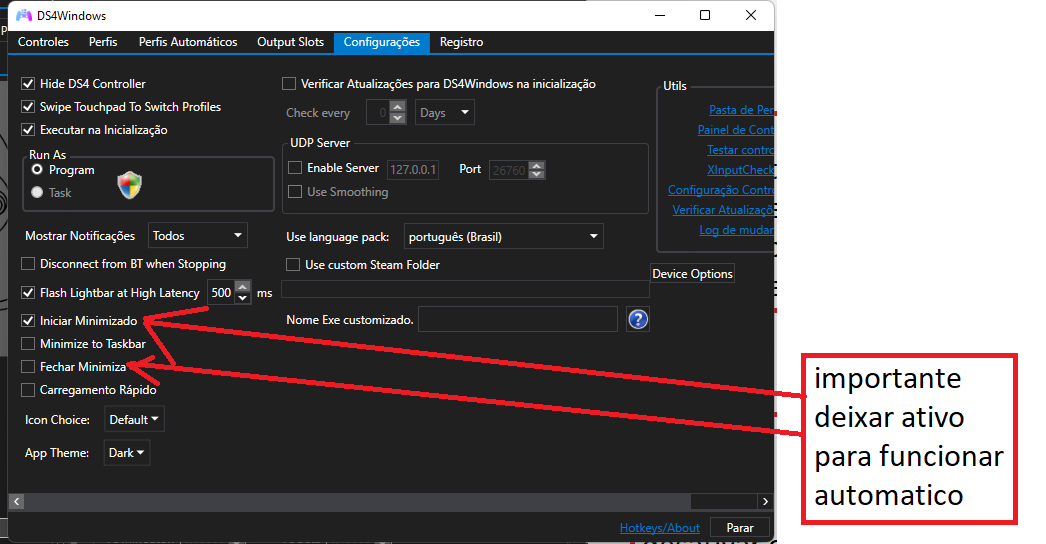Enable Carregamento Rápido
This screenshot has width=1046, height=544.
(28, 390)
